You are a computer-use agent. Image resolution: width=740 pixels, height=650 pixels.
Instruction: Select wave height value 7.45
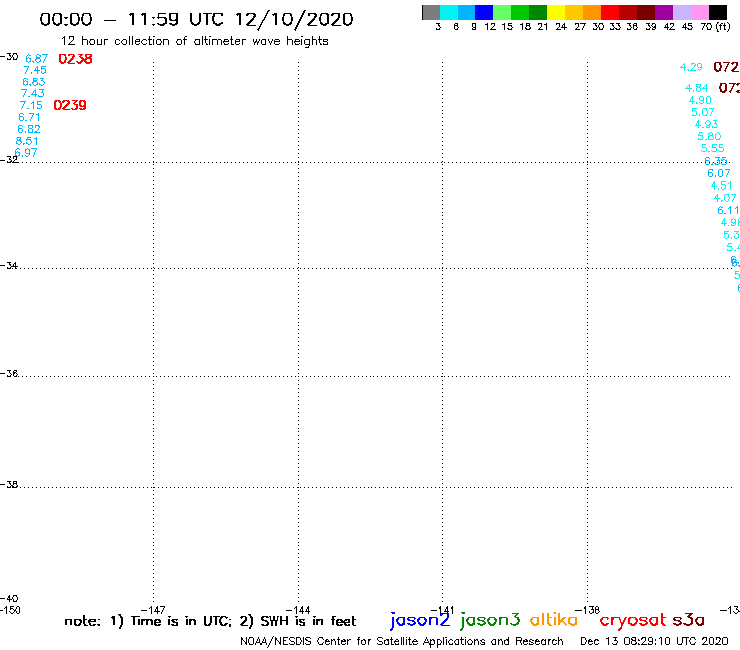[35, 70]
